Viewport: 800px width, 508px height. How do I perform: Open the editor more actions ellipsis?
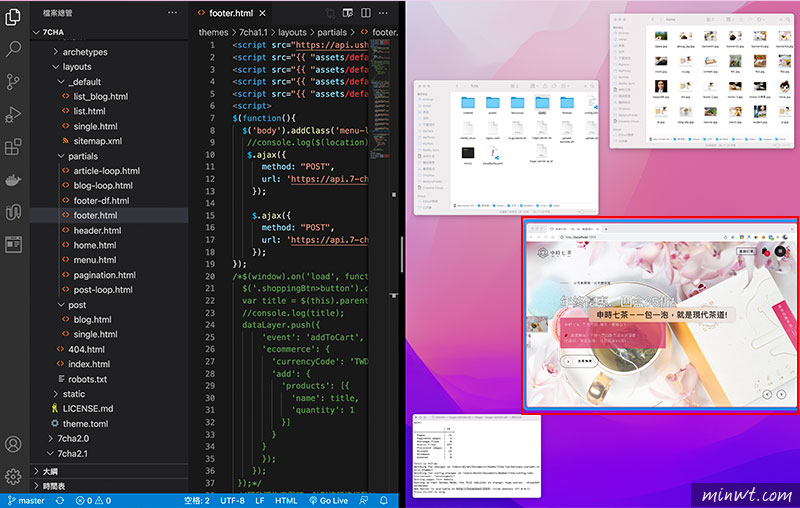383,13
